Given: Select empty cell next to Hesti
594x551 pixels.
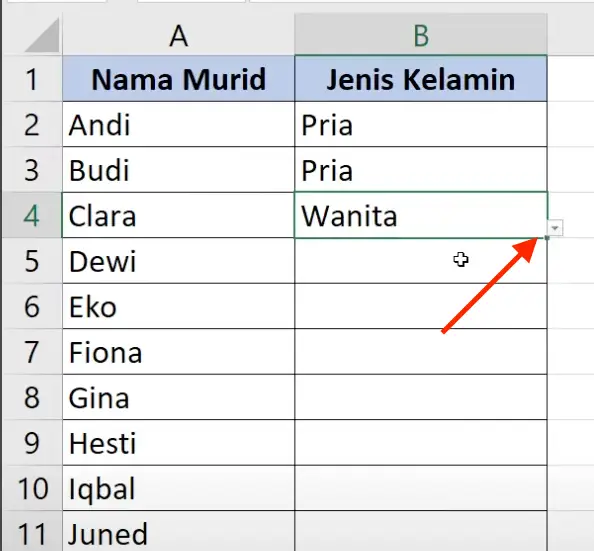Looking at the screenshot, I should tap(420, 443).
